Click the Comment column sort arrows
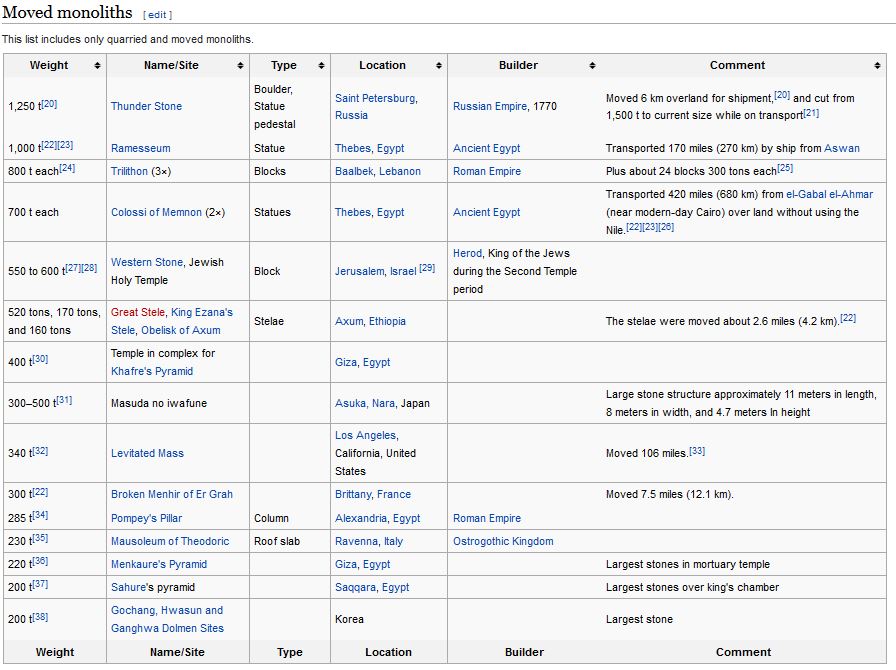The image size is (896, 670). click(877, 66)
